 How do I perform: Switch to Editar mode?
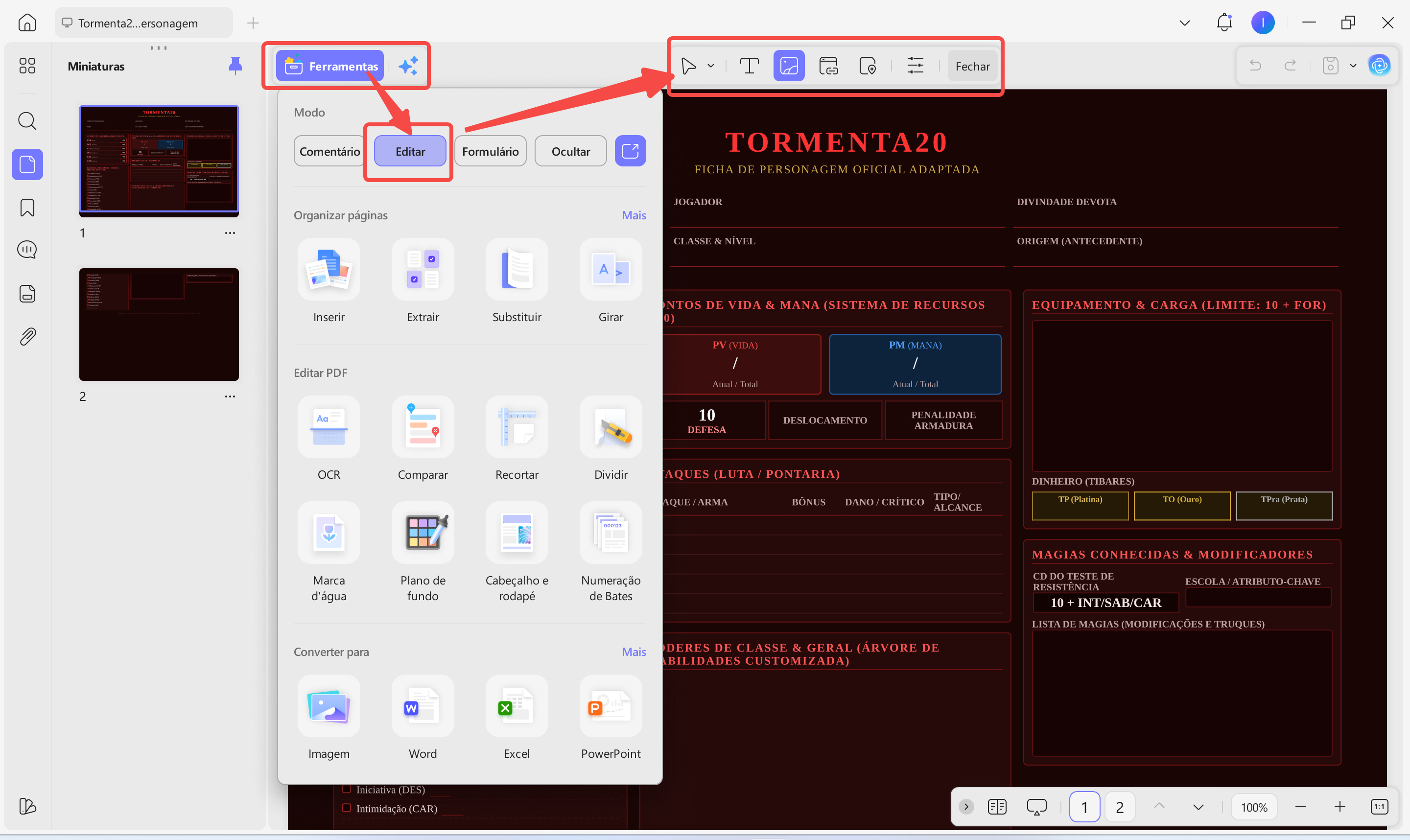410,151
